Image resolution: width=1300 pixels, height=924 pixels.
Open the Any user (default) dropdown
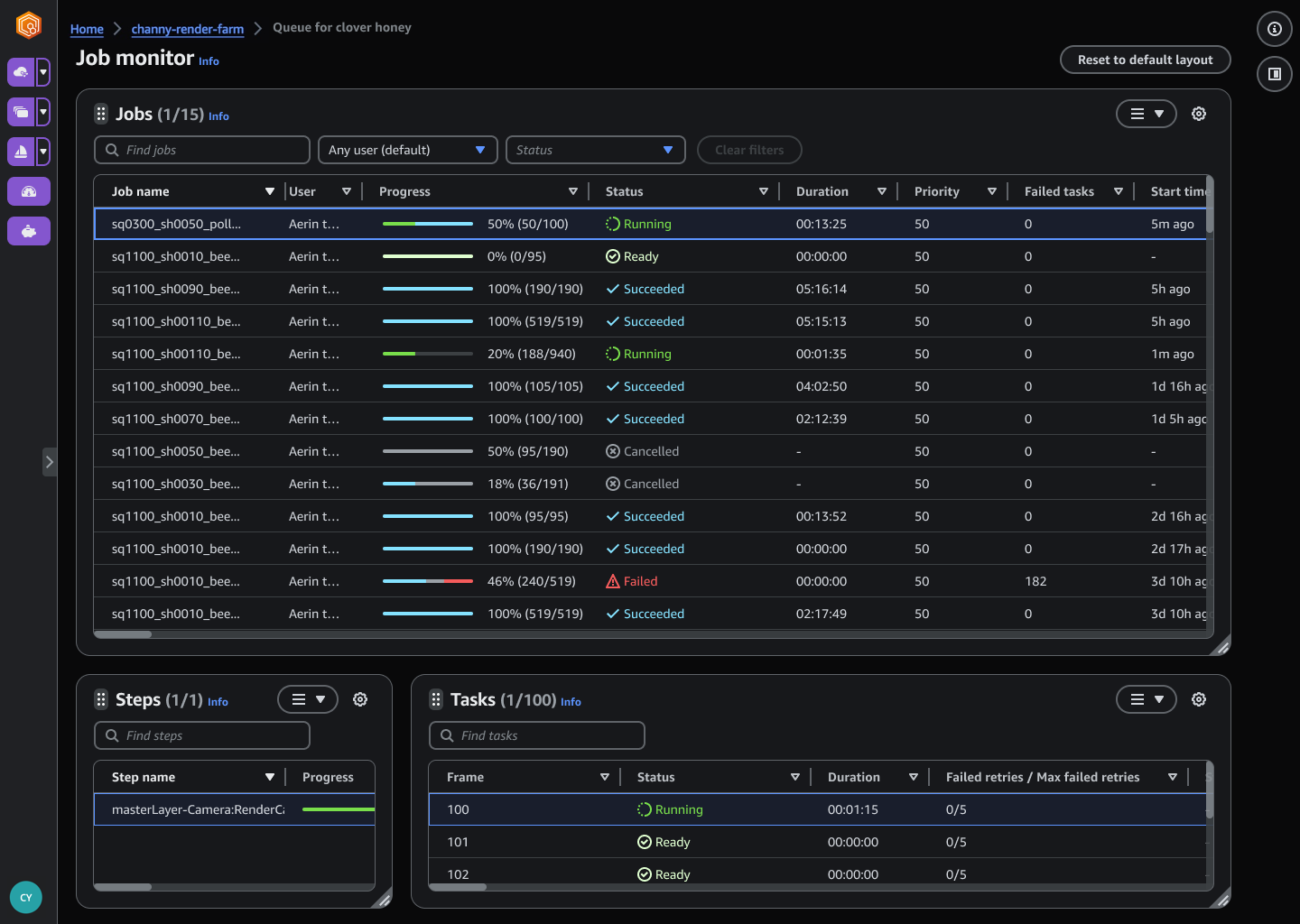coord(407,150)
